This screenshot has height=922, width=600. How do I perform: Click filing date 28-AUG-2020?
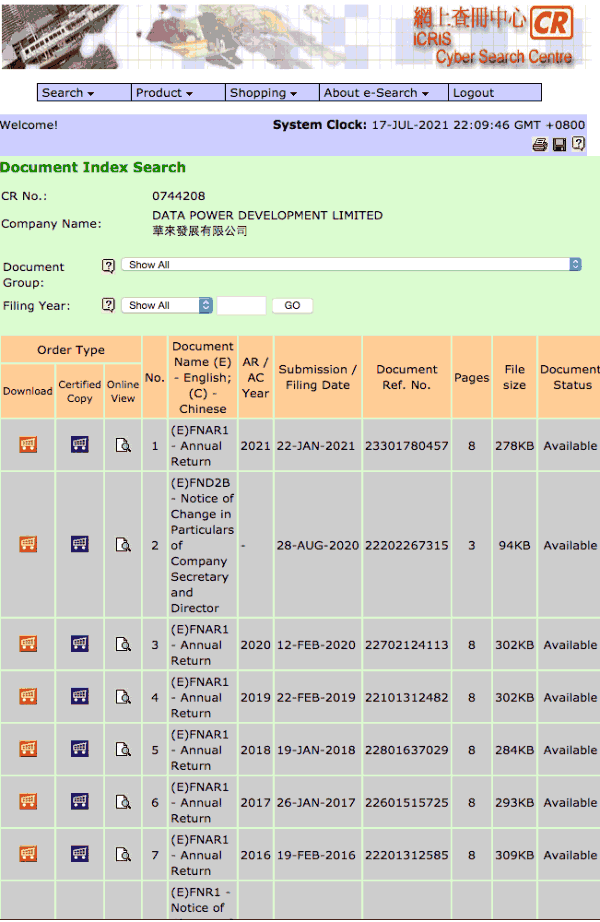click(318, 545)
